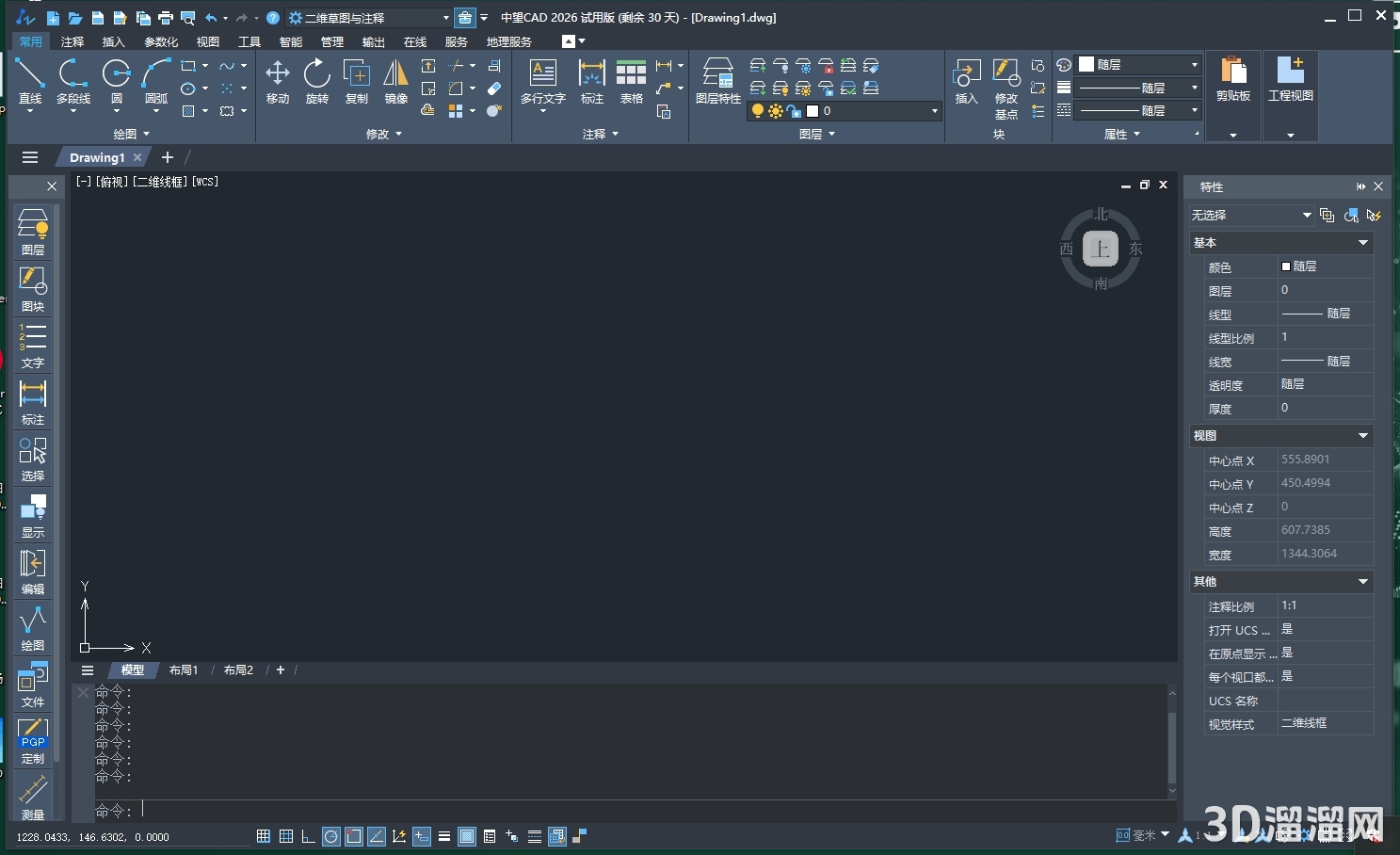Open the Block (图块) sidebar palette

tap(33, 288)
